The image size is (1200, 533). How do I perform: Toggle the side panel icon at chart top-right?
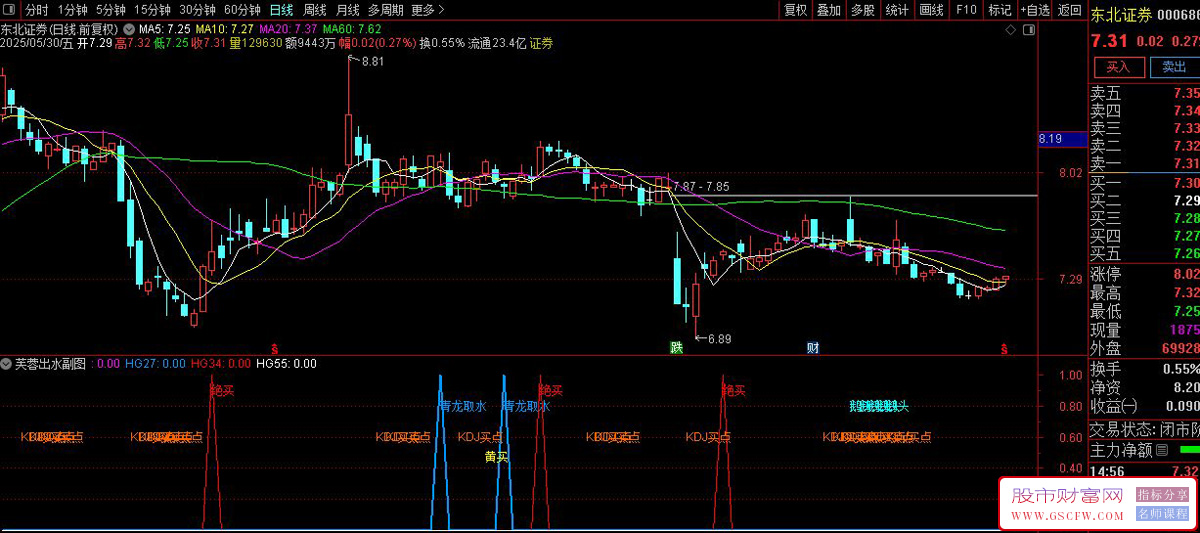(x=1028, y=30)
